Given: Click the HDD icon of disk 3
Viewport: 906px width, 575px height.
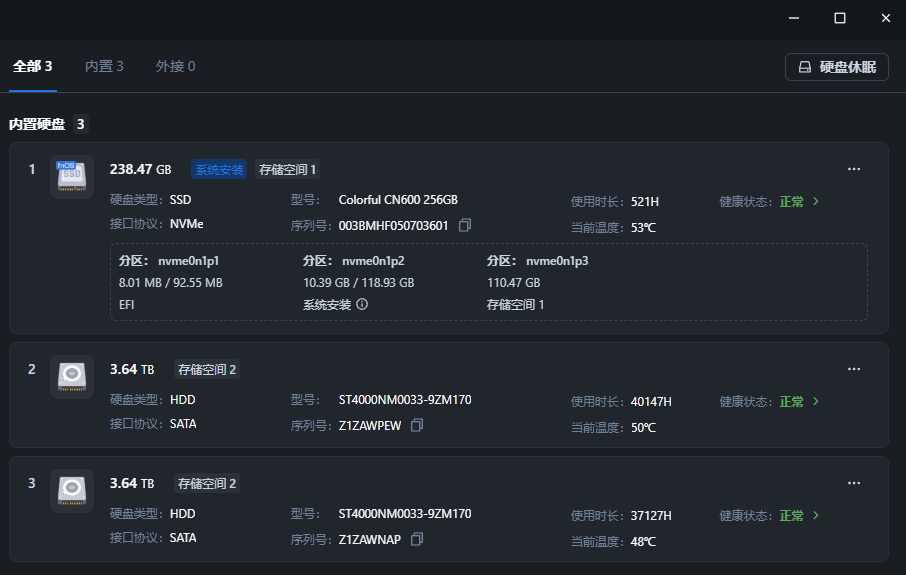Looking at the screenshot, I should (72, 490).
